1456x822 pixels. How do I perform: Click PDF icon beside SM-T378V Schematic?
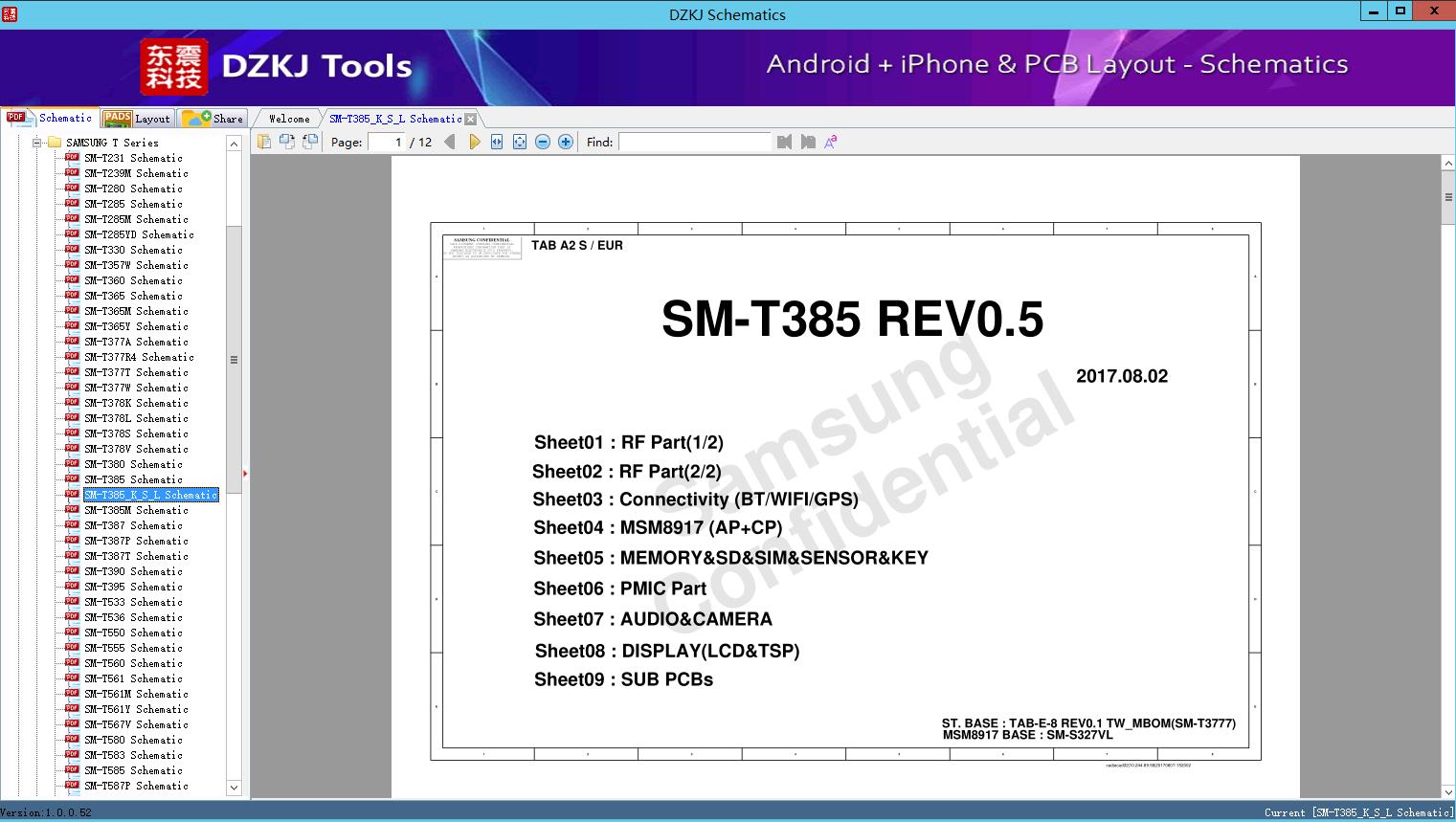tap(72, 448)
